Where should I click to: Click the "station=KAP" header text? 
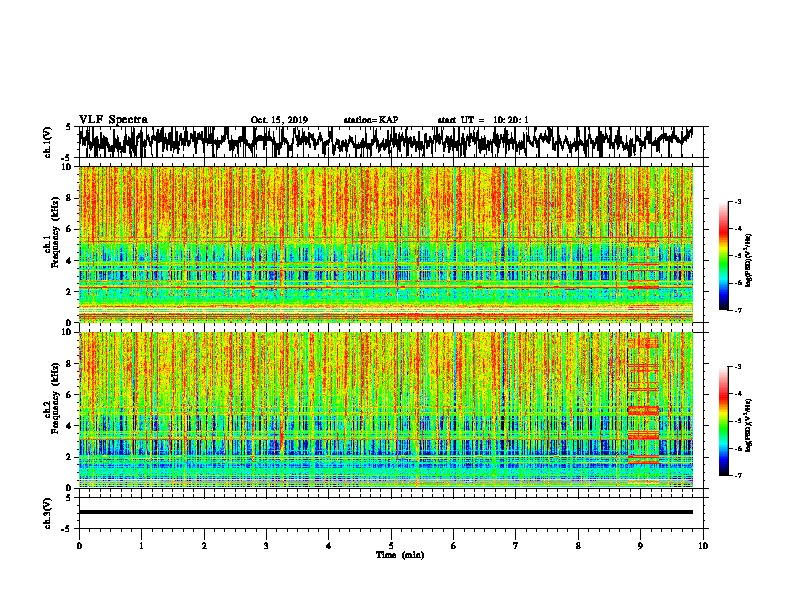click(371, 120)
